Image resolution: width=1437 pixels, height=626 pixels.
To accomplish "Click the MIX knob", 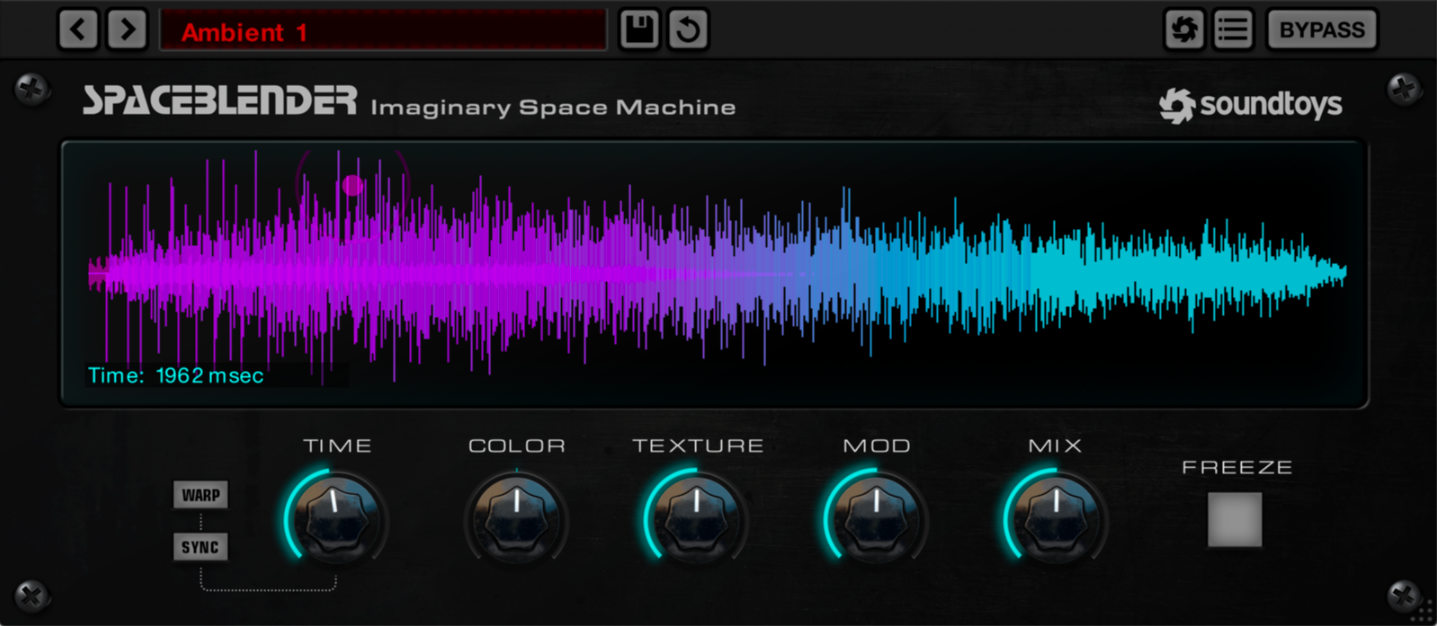I will [x=1057, y=518].
